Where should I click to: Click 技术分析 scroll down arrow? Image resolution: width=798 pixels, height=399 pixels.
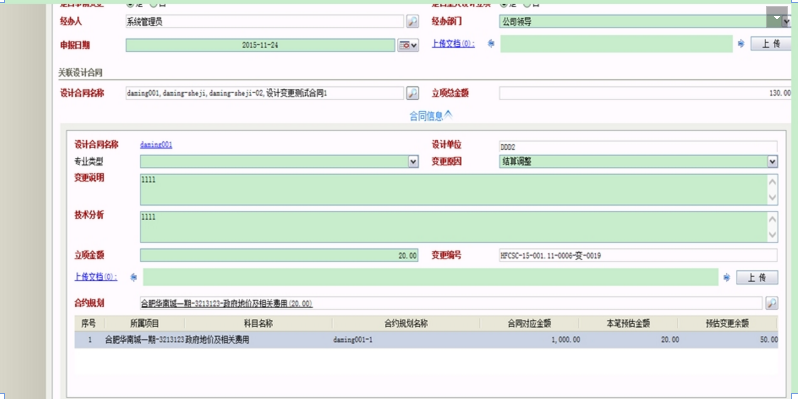[x=772, y=235]
